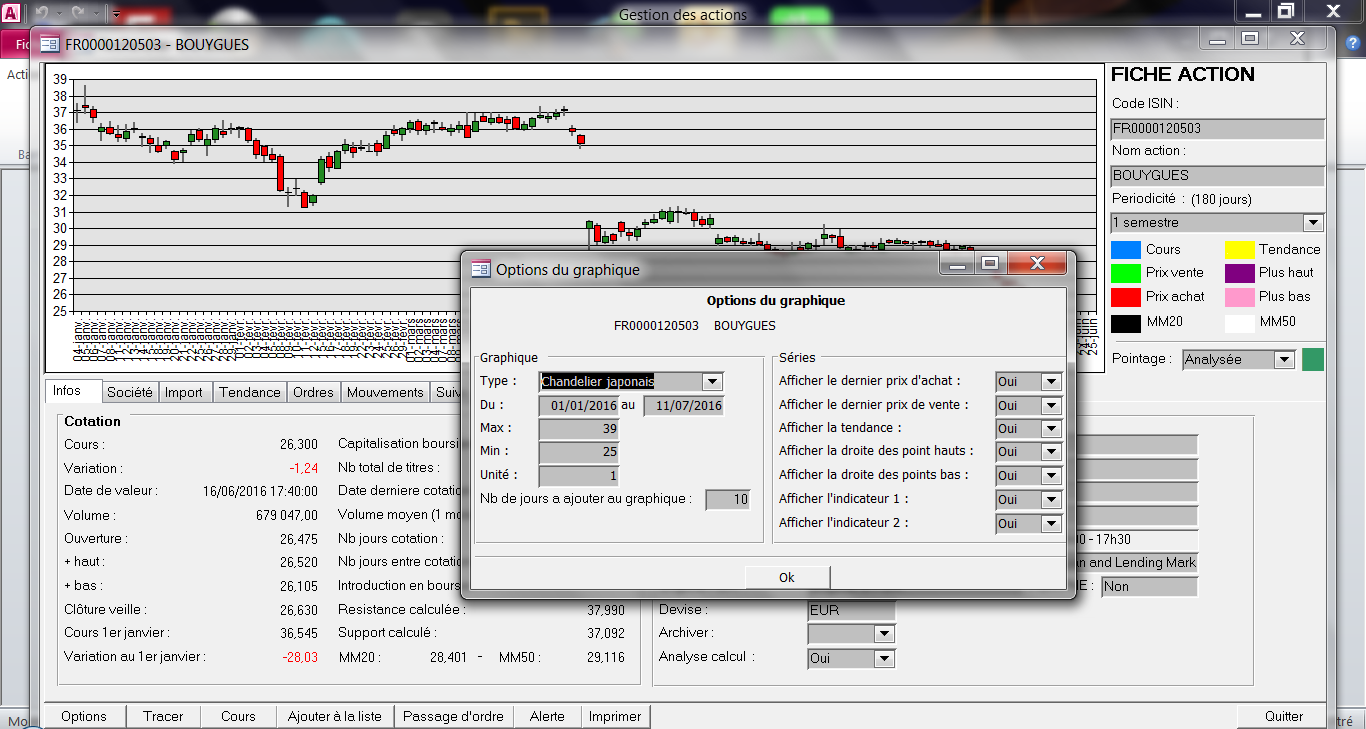Image resolution: width=1366 pixels, height=729 pixels.
Task: Click the Redo arrow in quick access toolbar
Action: point(78,14)
